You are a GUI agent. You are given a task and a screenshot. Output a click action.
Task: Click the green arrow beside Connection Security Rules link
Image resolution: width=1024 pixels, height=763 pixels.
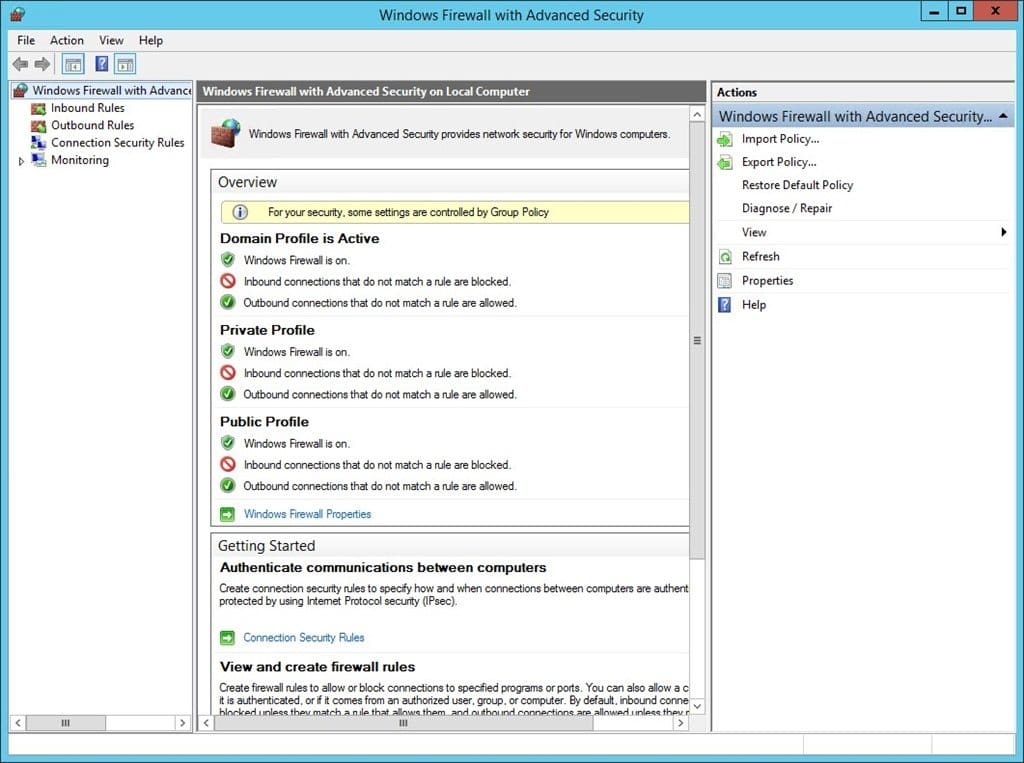click(x=227, y=638)
